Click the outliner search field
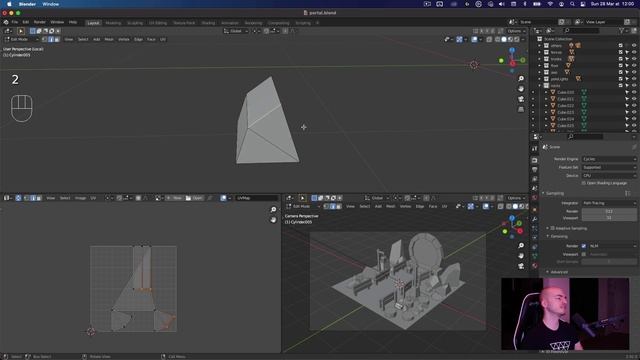 tap(581, 31)
